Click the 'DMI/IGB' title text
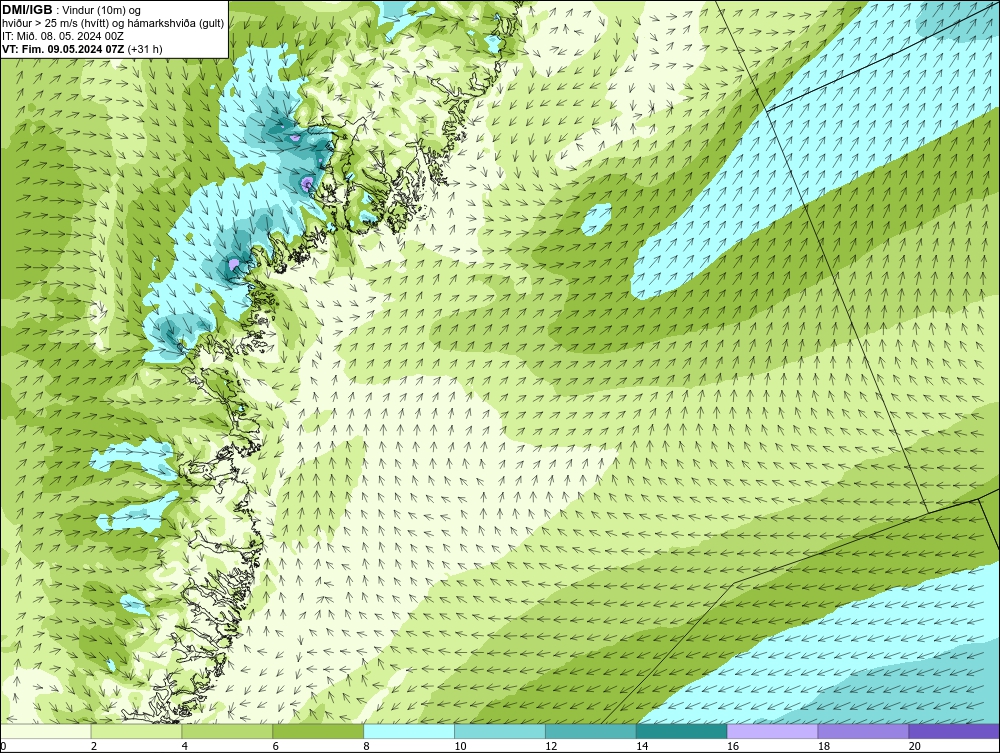 point(27,10)
